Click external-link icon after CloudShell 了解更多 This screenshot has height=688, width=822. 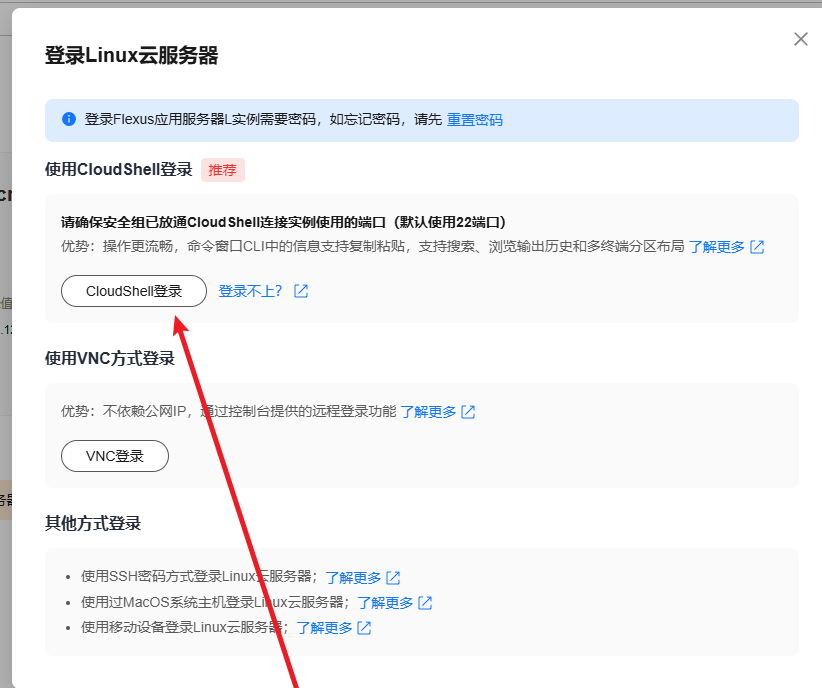pos(757,246)
